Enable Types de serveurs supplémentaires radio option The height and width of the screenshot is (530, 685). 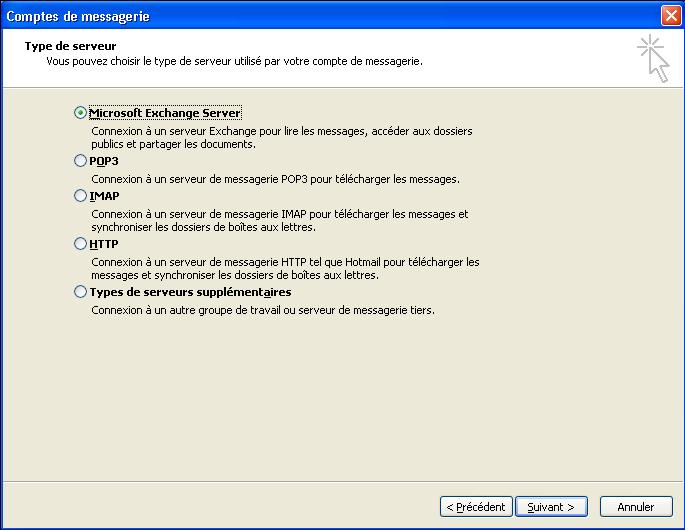(80, 291)
